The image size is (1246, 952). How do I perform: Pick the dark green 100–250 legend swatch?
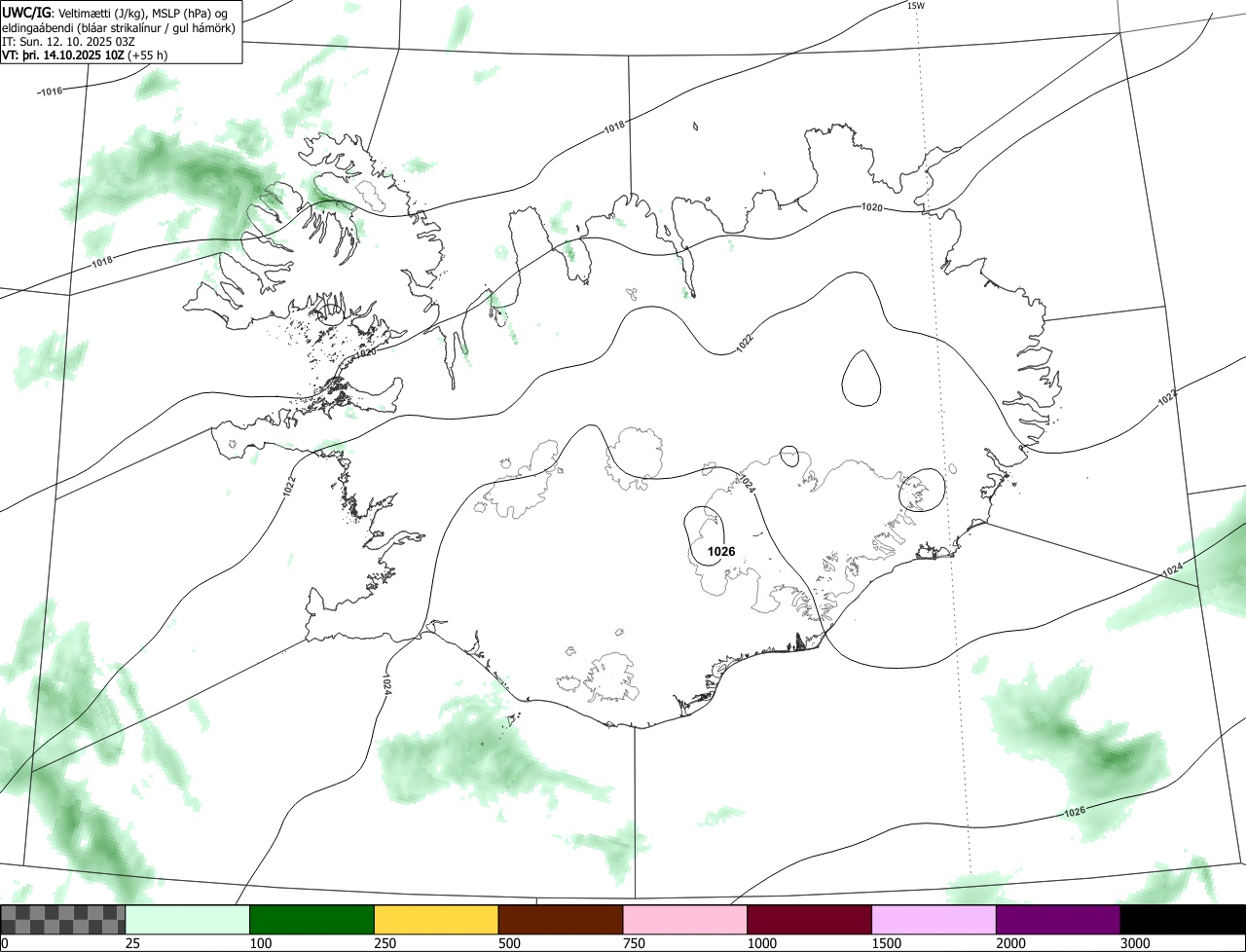click(x=312, y=920)
